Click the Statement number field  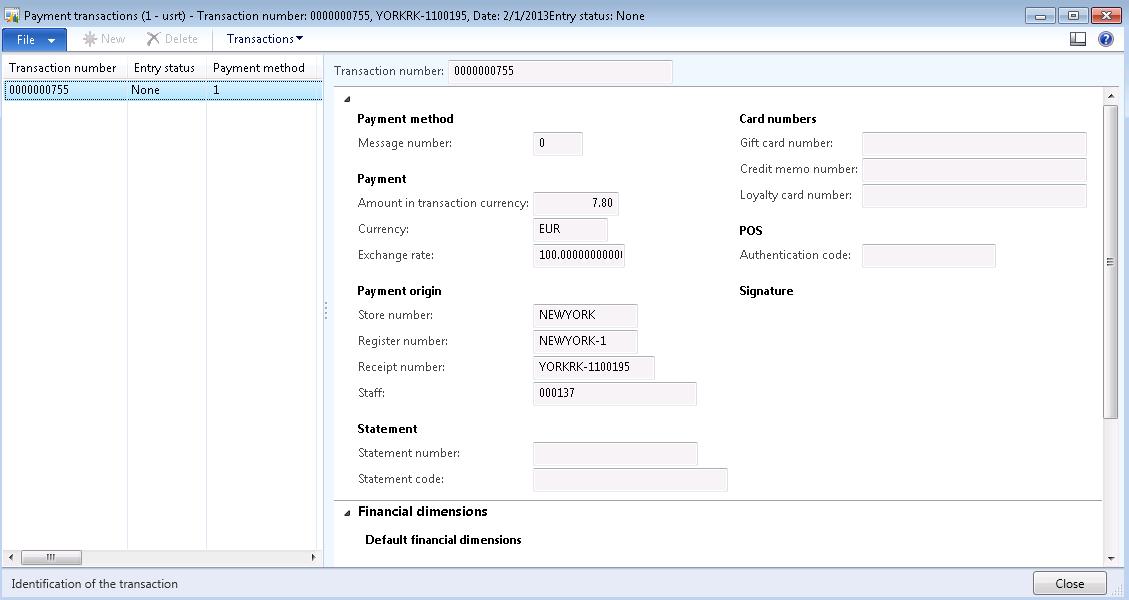(x=616, y=454)
